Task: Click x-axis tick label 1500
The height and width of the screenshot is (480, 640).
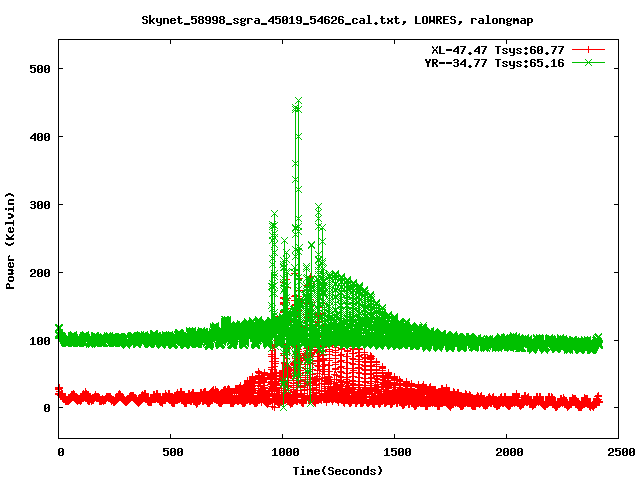Action: click(x=397, y=452)
